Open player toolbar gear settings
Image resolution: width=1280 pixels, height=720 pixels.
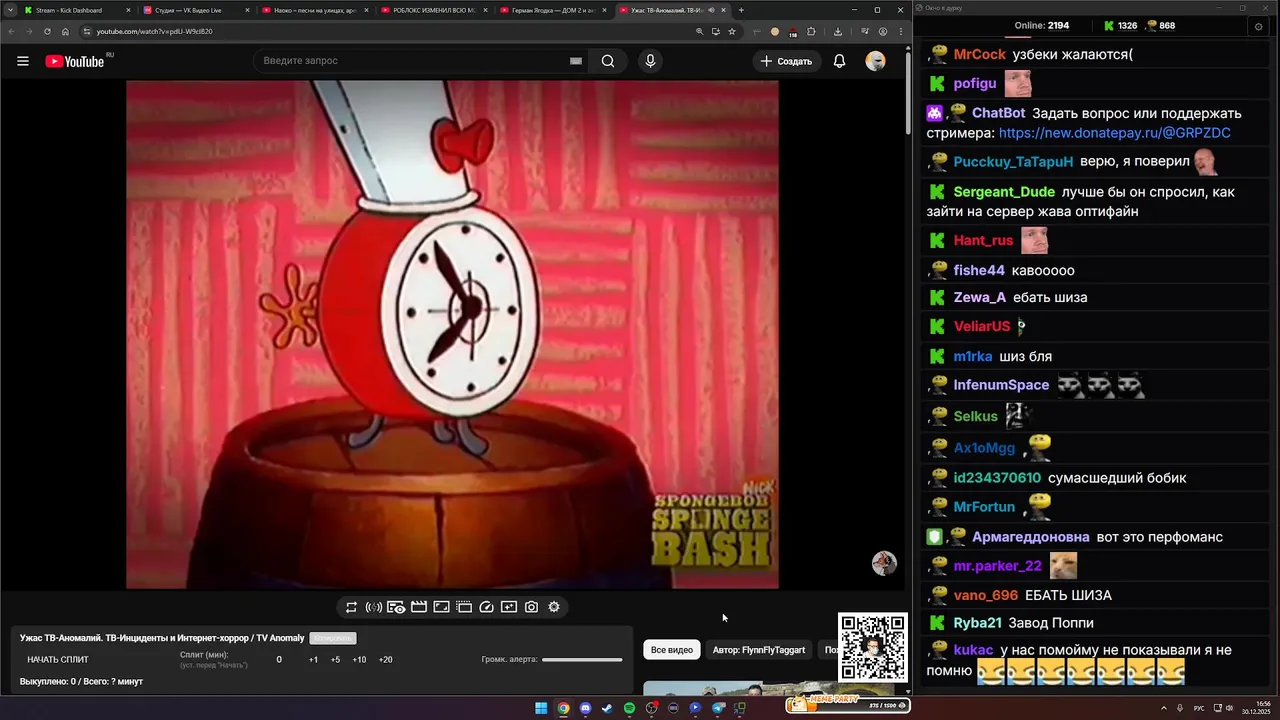pos(554,607)
